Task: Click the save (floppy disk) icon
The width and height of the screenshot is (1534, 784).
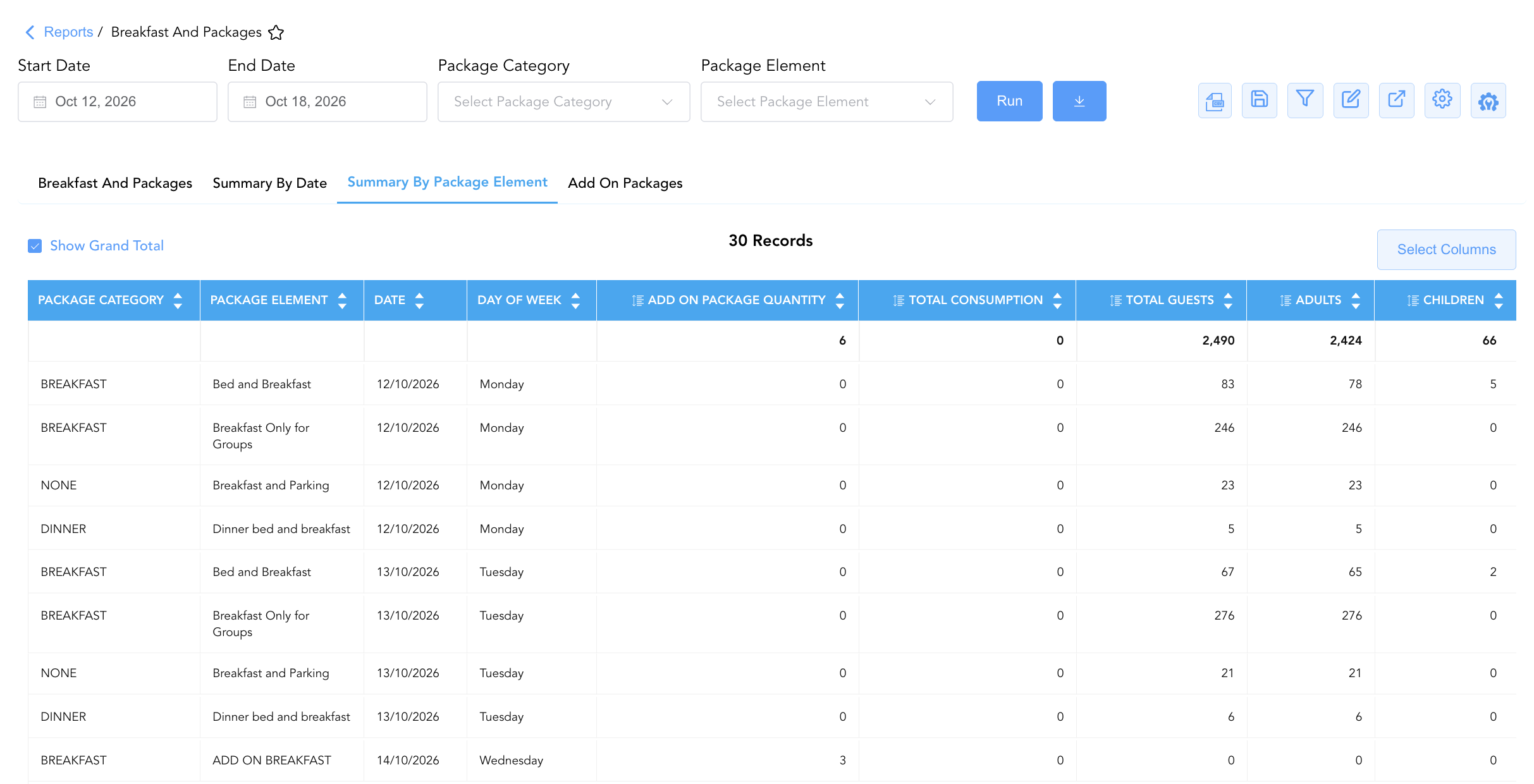Action: click(x=1260, y=101)
